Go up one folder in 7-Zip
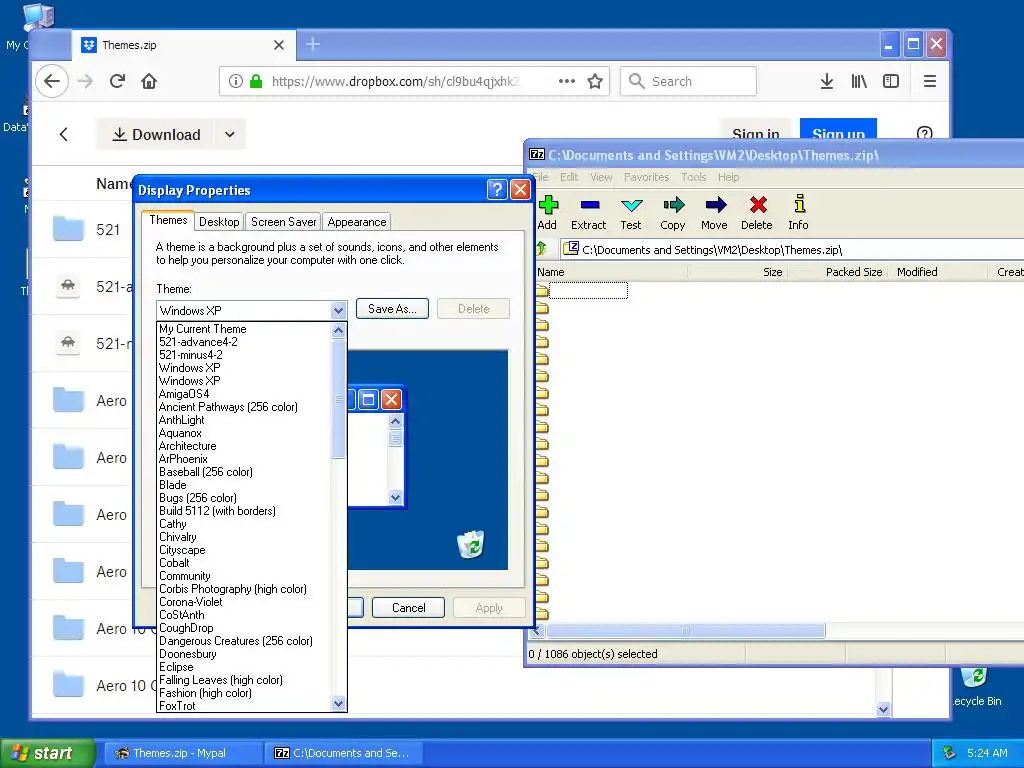 pos(541,249)
